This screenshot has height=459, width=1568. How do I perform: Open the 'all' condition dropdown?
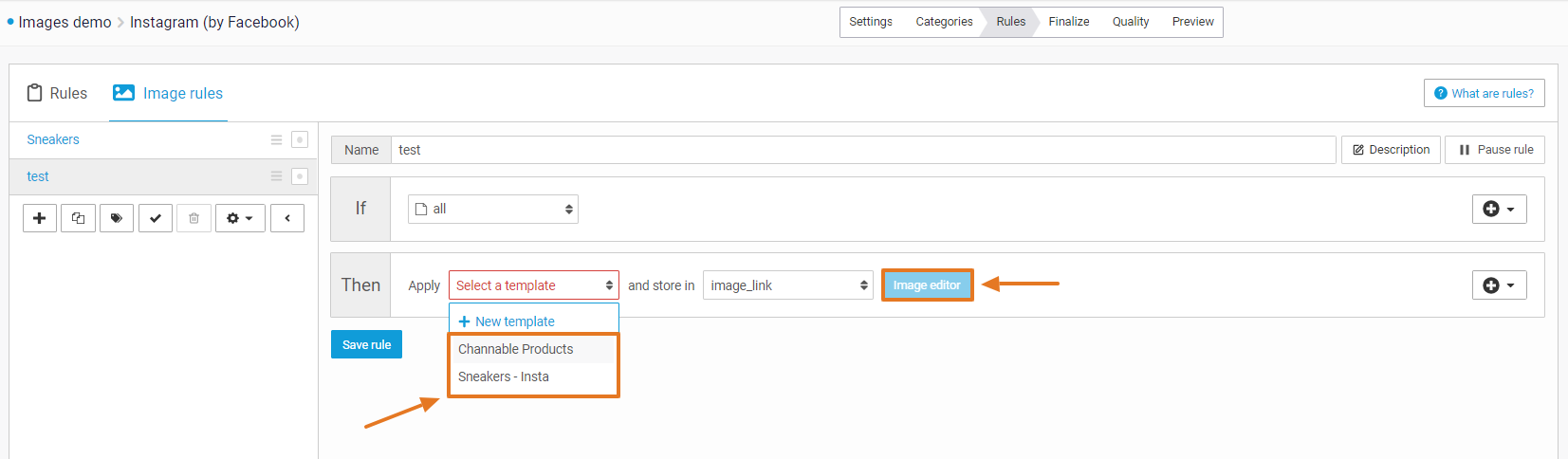(x=493, y=209)
